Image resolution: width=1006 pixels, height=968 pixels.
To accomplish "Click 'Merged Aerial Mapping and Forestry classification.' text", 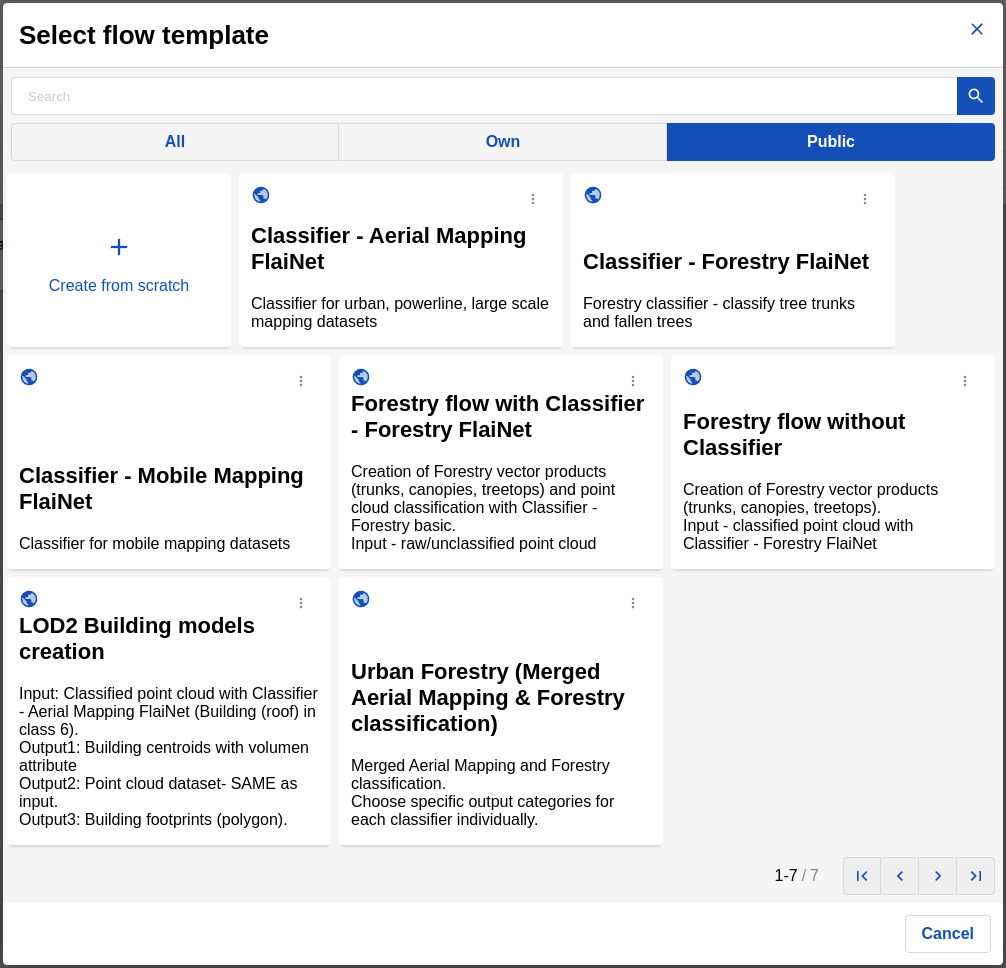I will tap(480, 774).
